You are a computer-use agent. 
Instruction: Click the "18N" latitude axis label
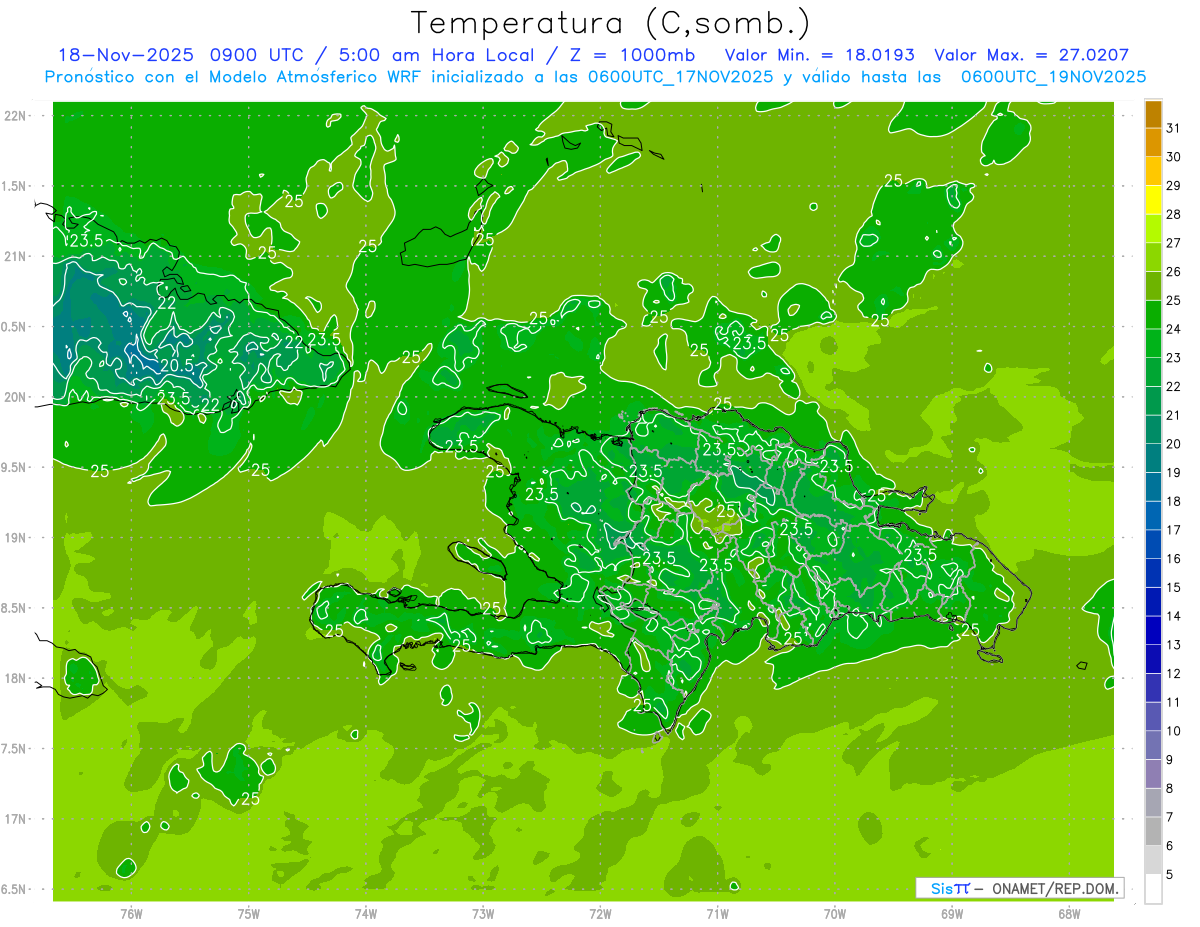point(17,678)
